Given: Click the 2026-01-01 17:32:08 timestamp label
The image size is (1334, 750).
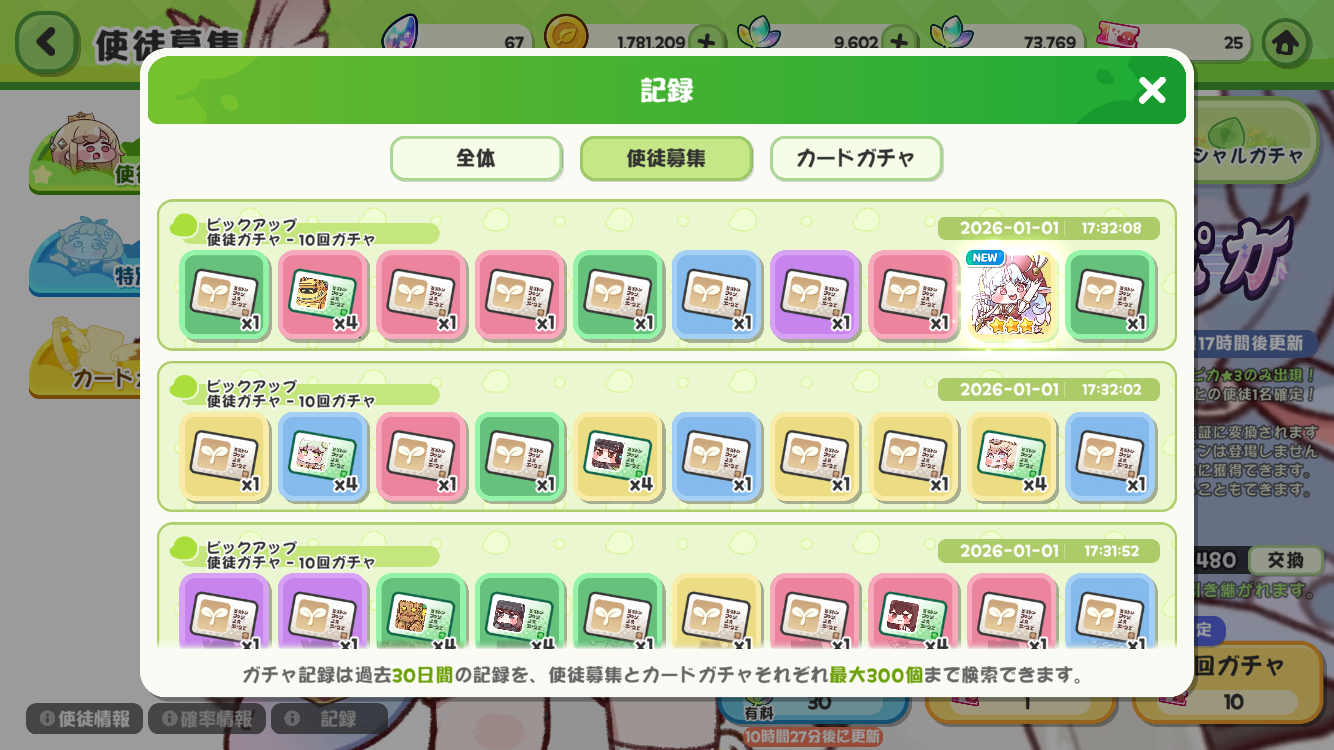Looking at the screenshot, I should (x=1049, y=228).
